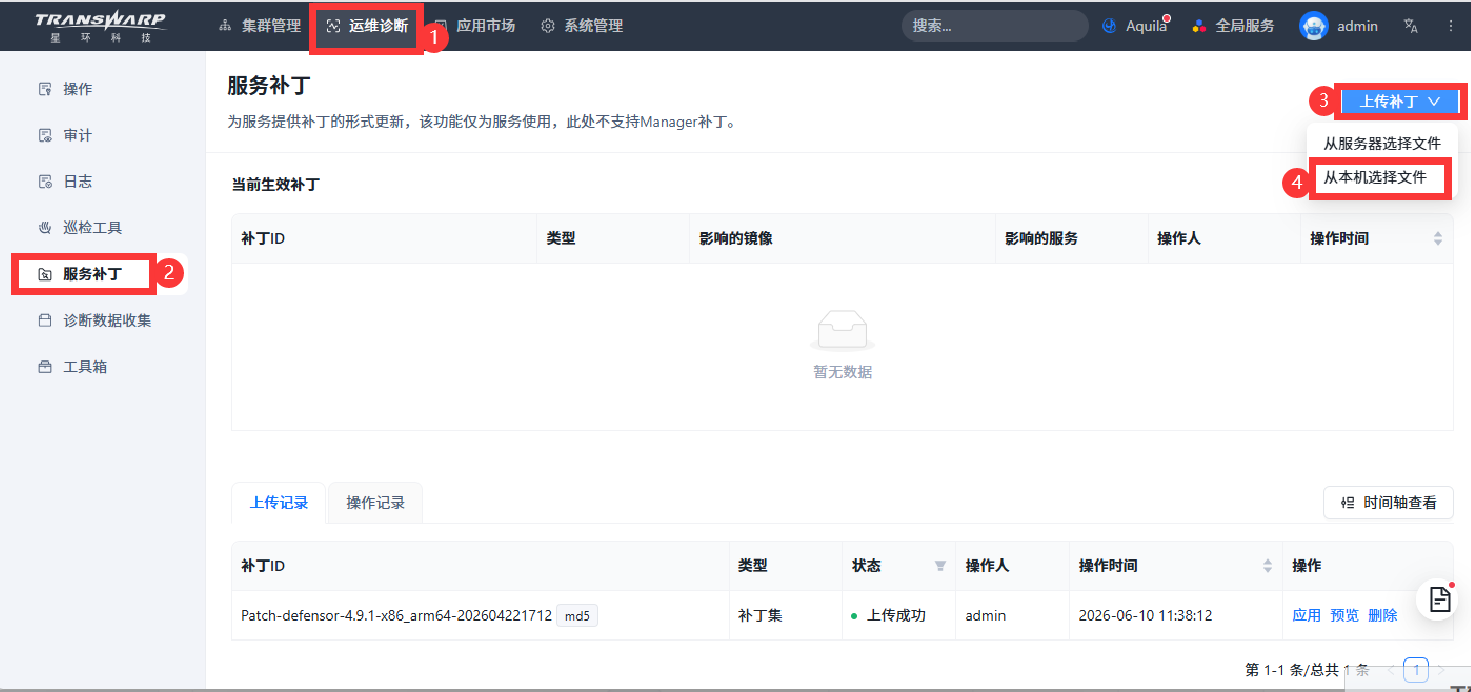The image size is (1471, 692).
Task: Click the 日志 sidebar icon
Action: (45, 181)
